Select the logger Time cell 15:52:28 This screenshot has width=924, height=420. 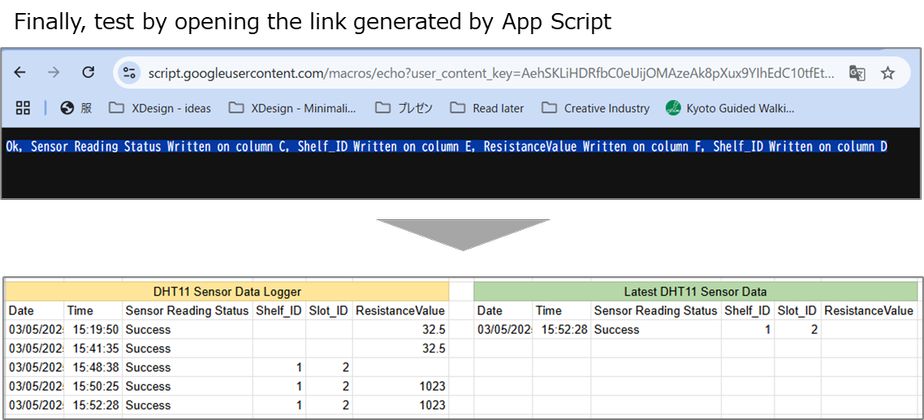tap(93, 405)
